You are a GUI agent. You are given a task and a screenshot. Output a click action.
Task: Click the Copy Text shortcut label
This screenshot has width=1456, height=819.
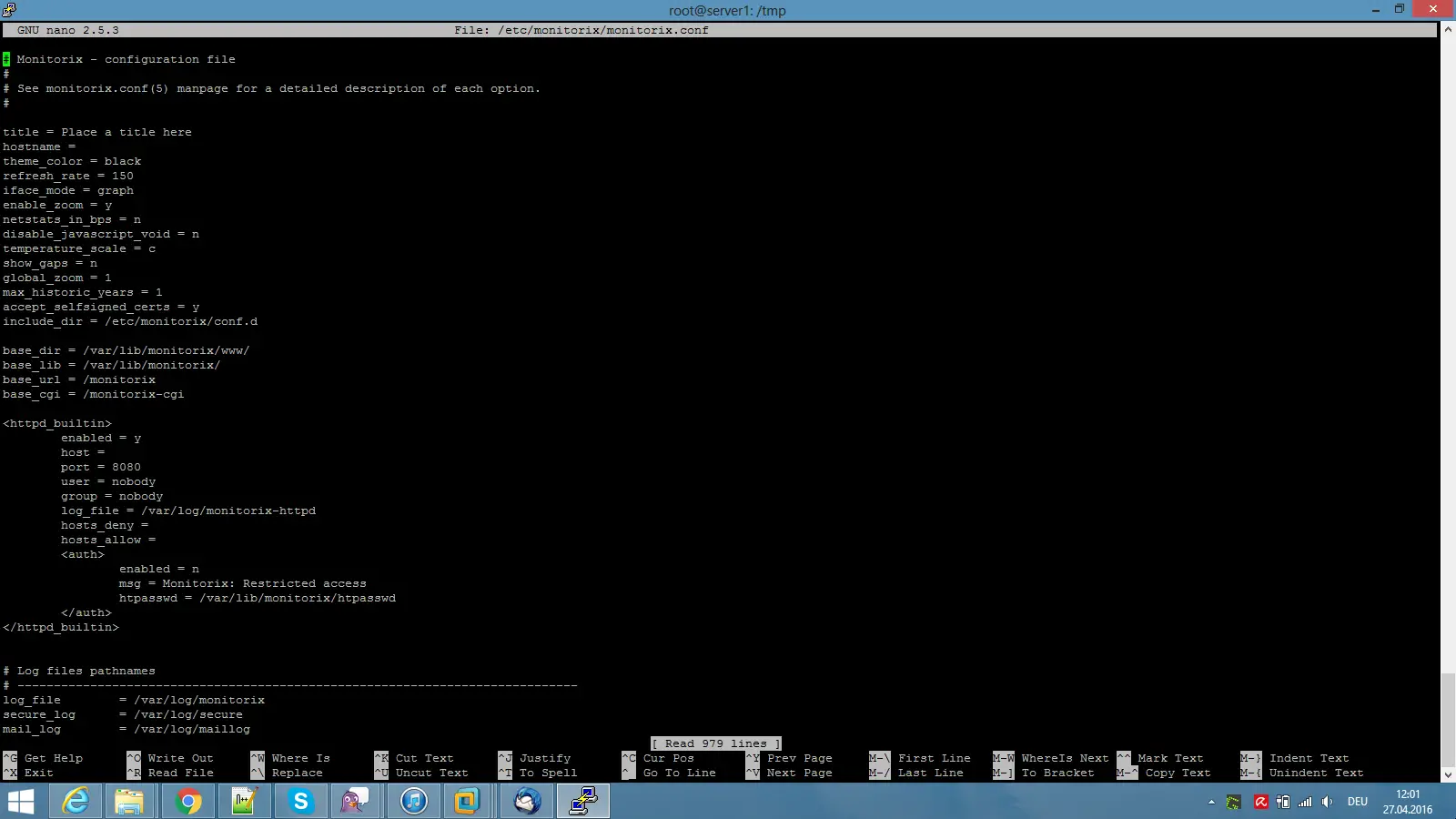(1178, 773)
